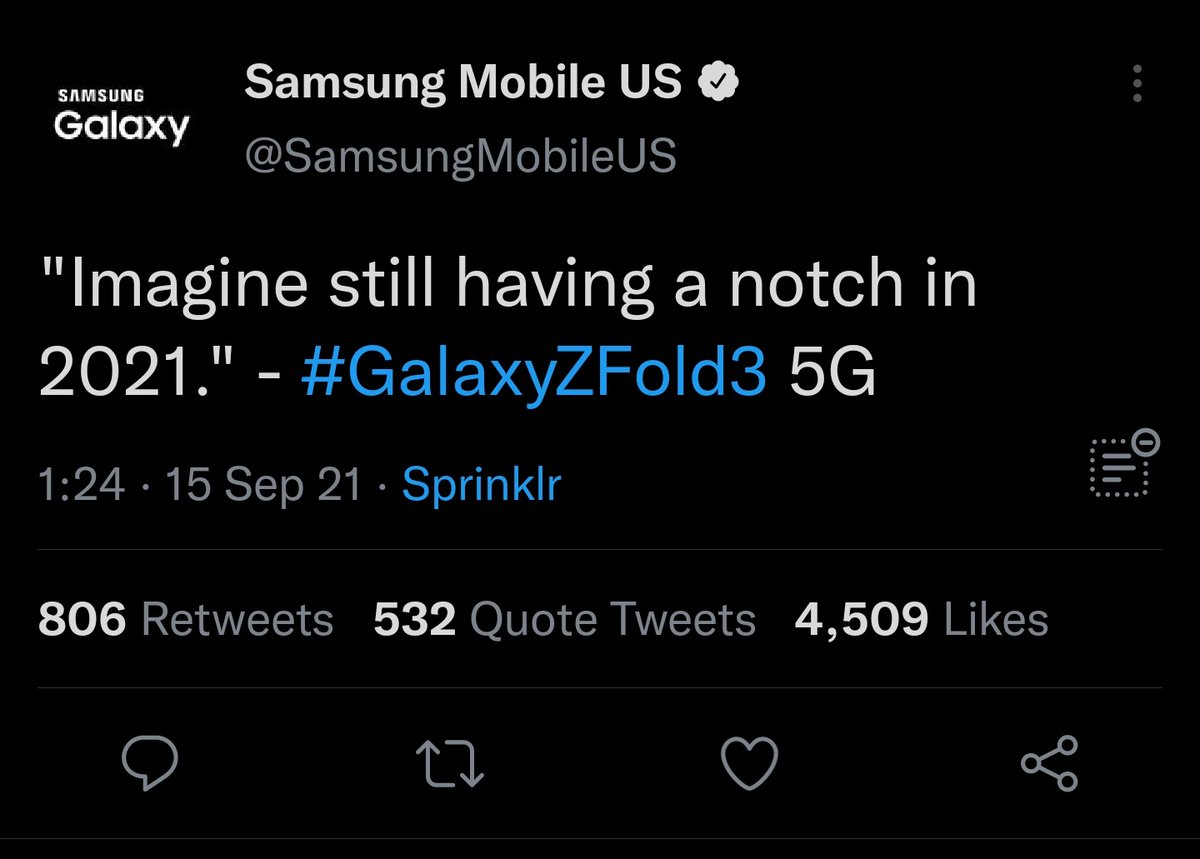Viewport: 1200px width, 859px height.
Task: Tap the share icon
Action: tap(1049, 764)
